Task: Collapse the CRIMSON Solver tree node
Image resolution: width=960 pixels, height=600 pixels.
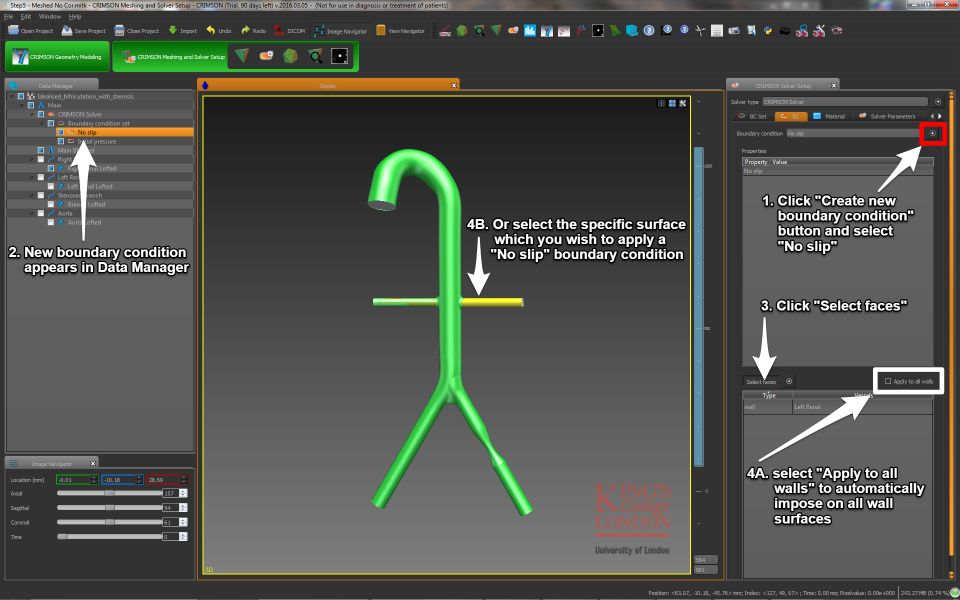Action: [x=32, y=114]
